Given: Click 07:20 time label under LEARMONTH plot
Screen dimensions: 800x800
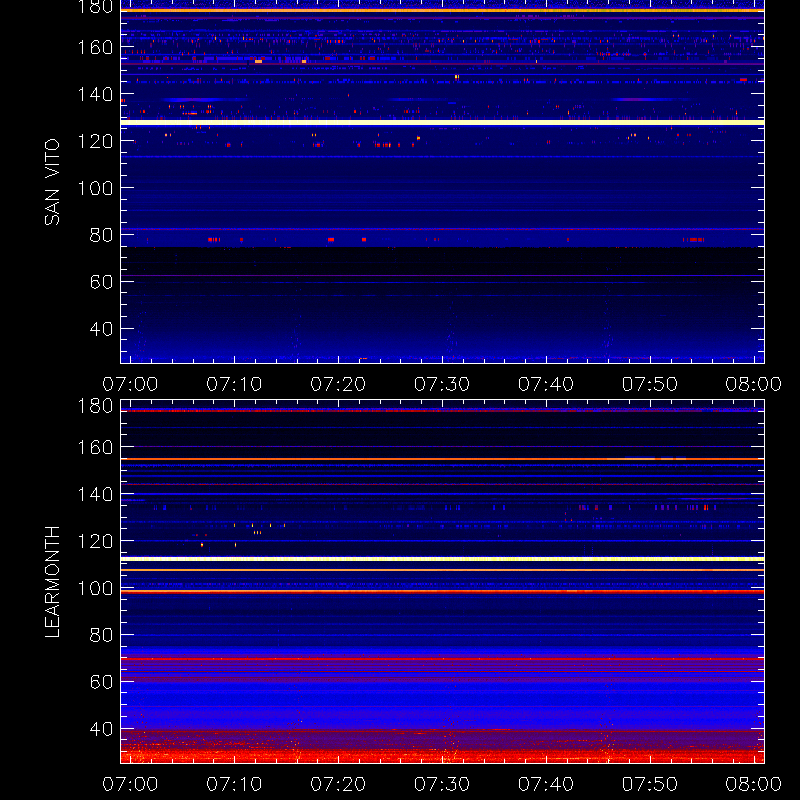Looking at the screenshot, I should [x=338, y=784].
